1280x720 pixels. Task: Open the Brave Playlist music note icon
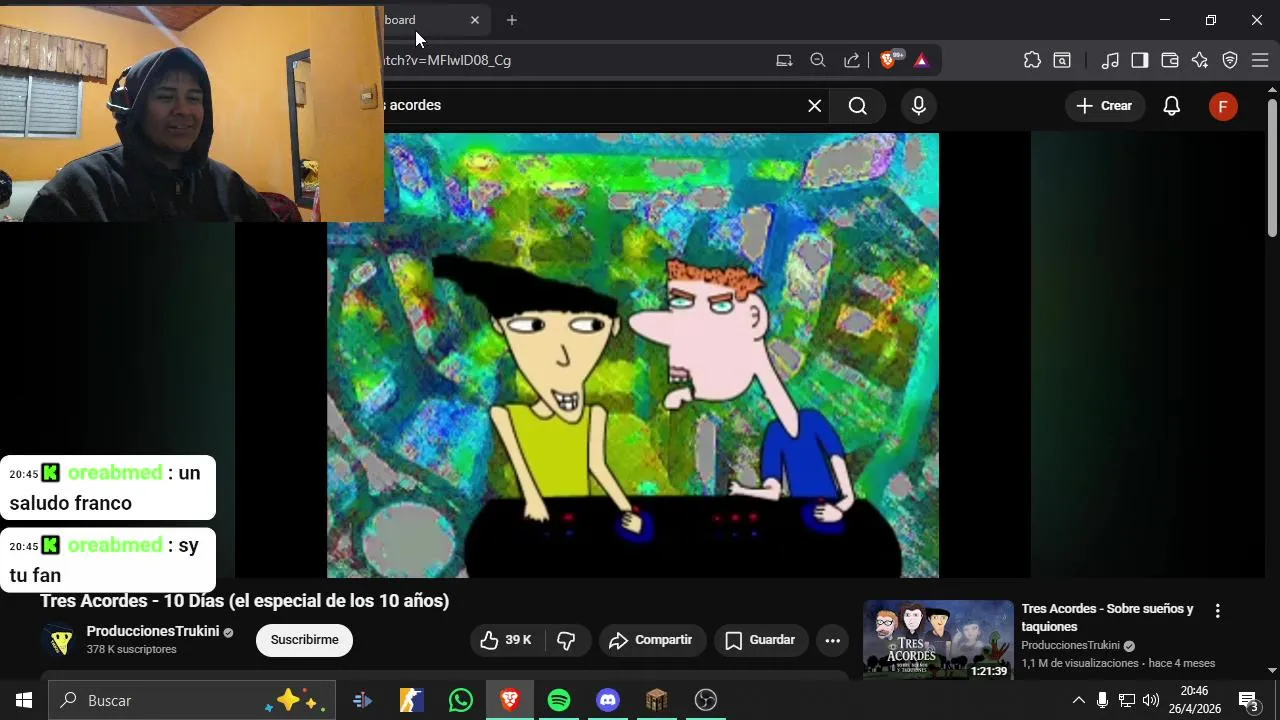click(x=1110, y=60)
